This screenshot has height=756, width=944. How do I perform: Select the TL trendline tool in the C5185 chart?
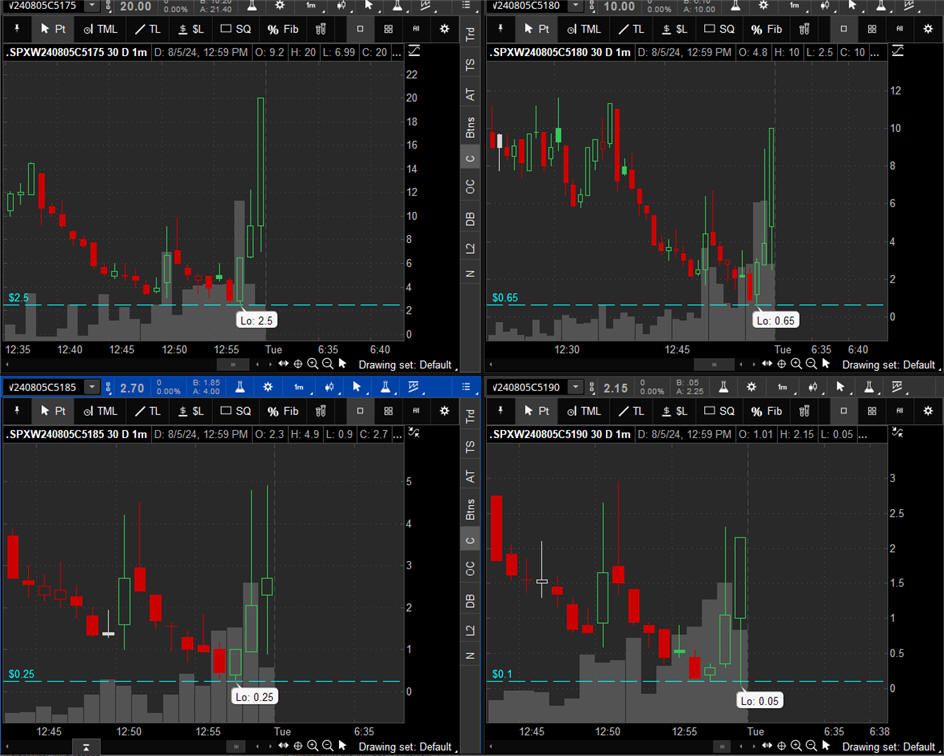(x=148, y=411)
